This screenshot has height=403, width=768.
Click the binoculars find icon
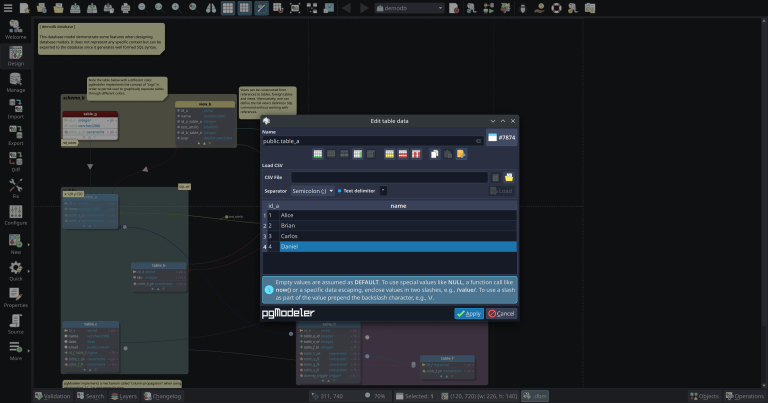pyautogui.click(x=211, y=8)
